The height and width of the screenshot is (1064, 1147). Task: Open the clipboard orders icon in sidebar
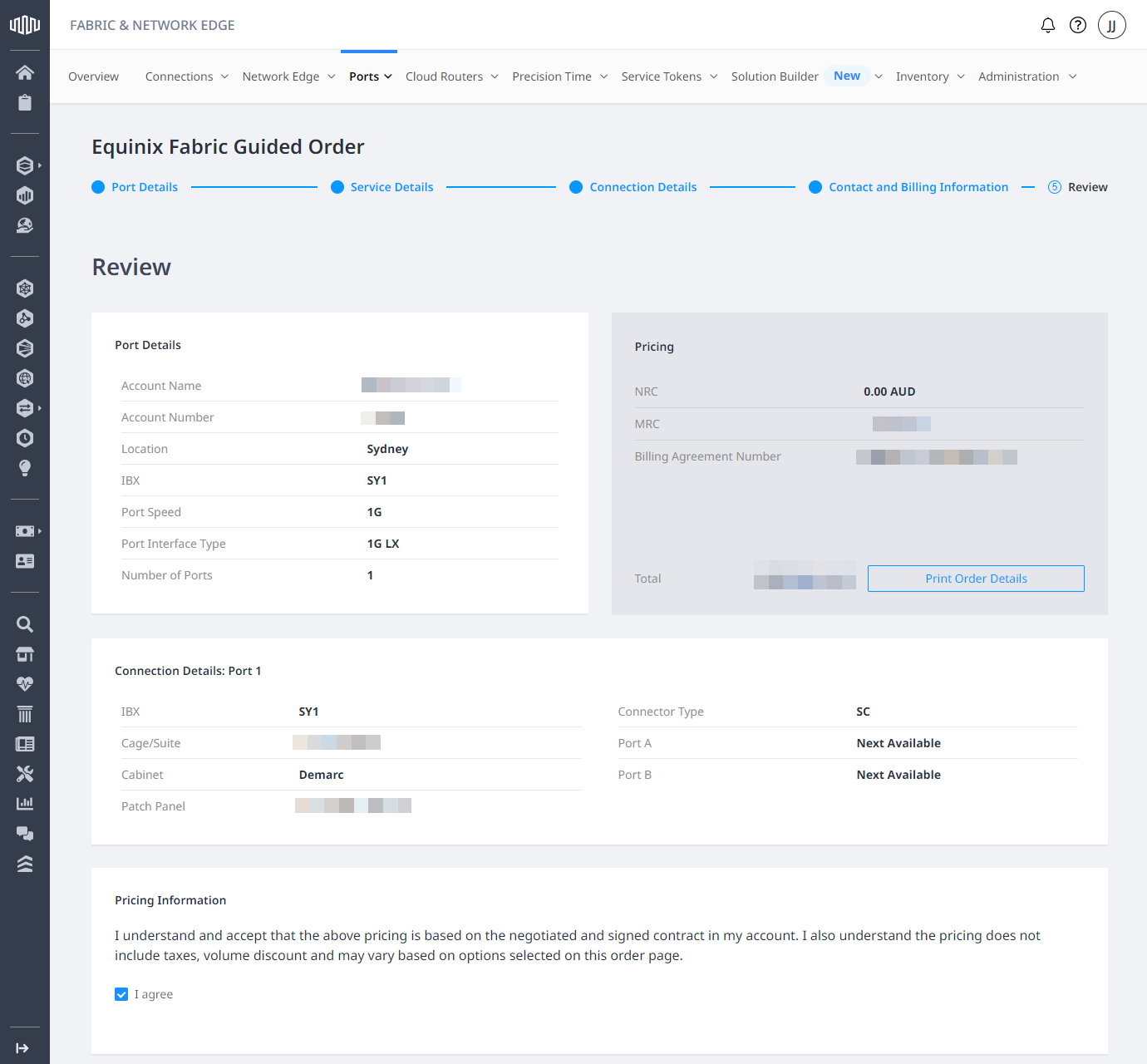[x=25, y=102]
